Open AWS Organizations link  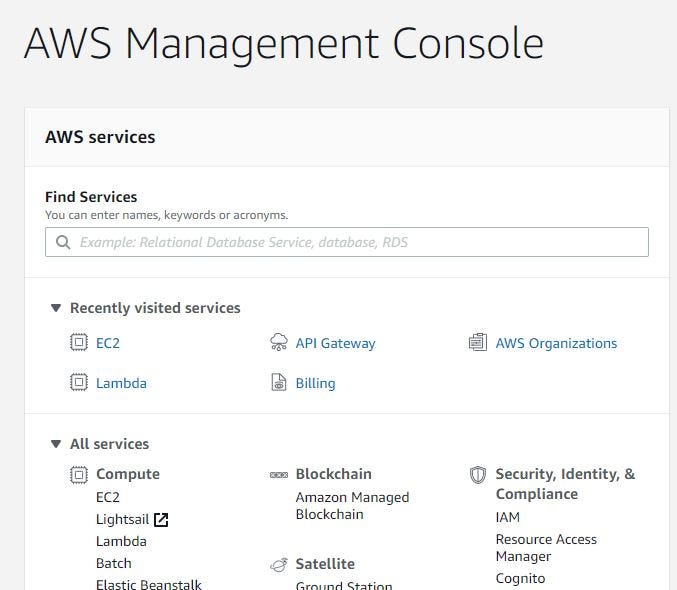[556, 343]
